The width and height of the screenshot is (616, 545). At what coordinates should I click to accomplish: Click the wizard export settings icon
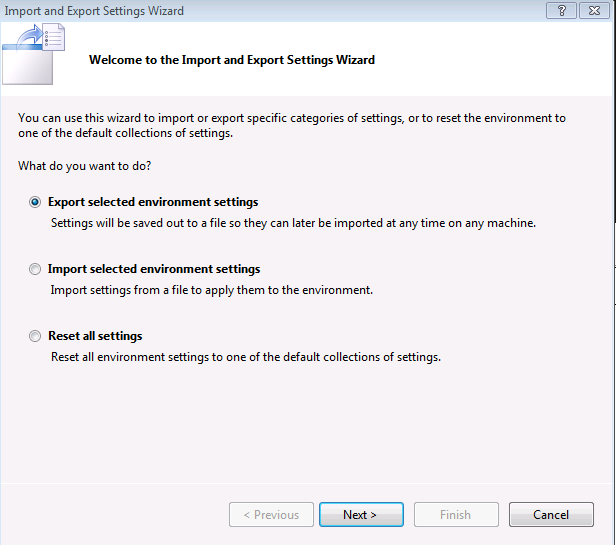tap(33, 54)
